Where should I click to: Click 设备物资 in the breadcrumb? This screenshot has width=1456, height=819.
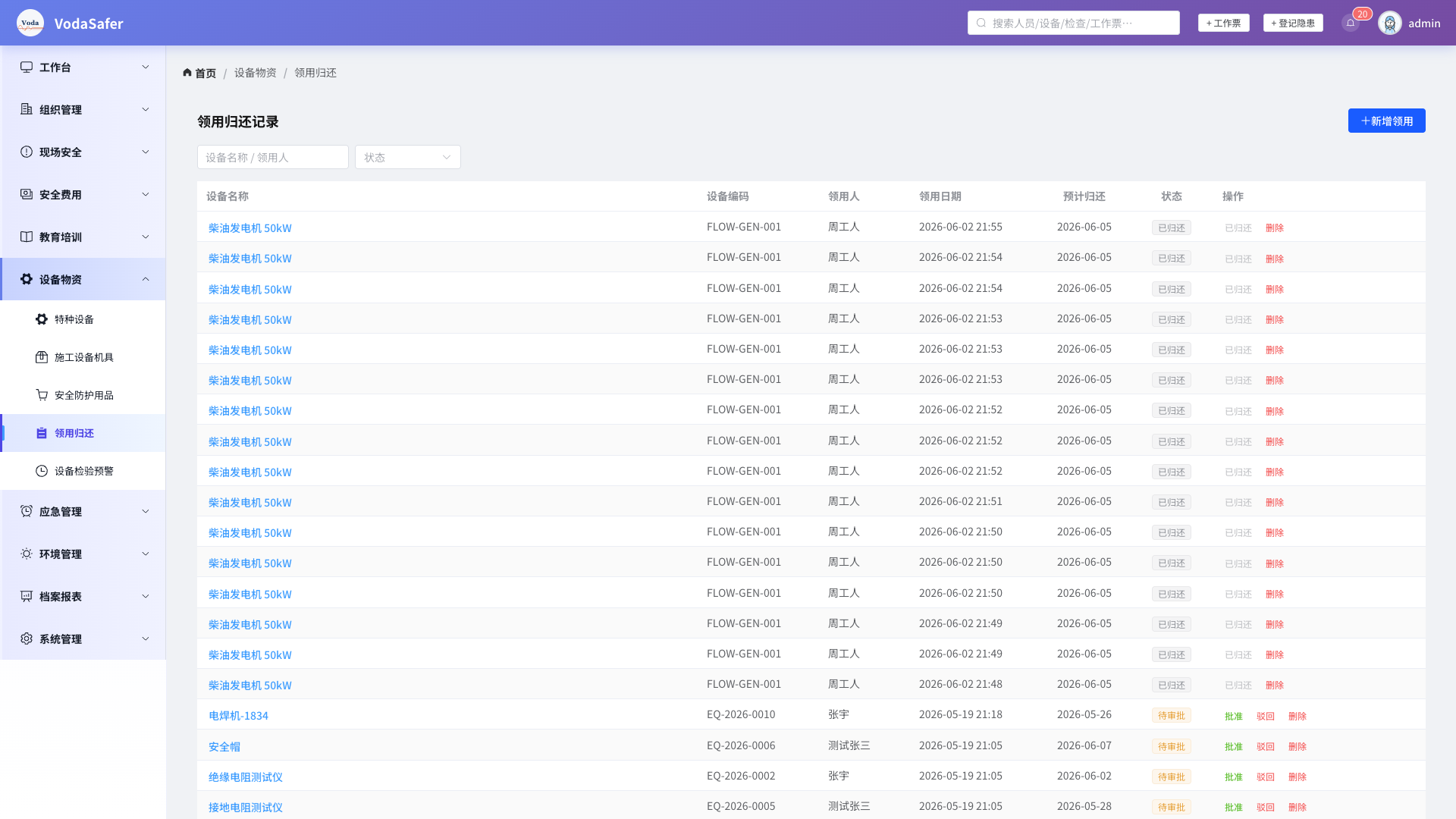click(x=256, y=73)
